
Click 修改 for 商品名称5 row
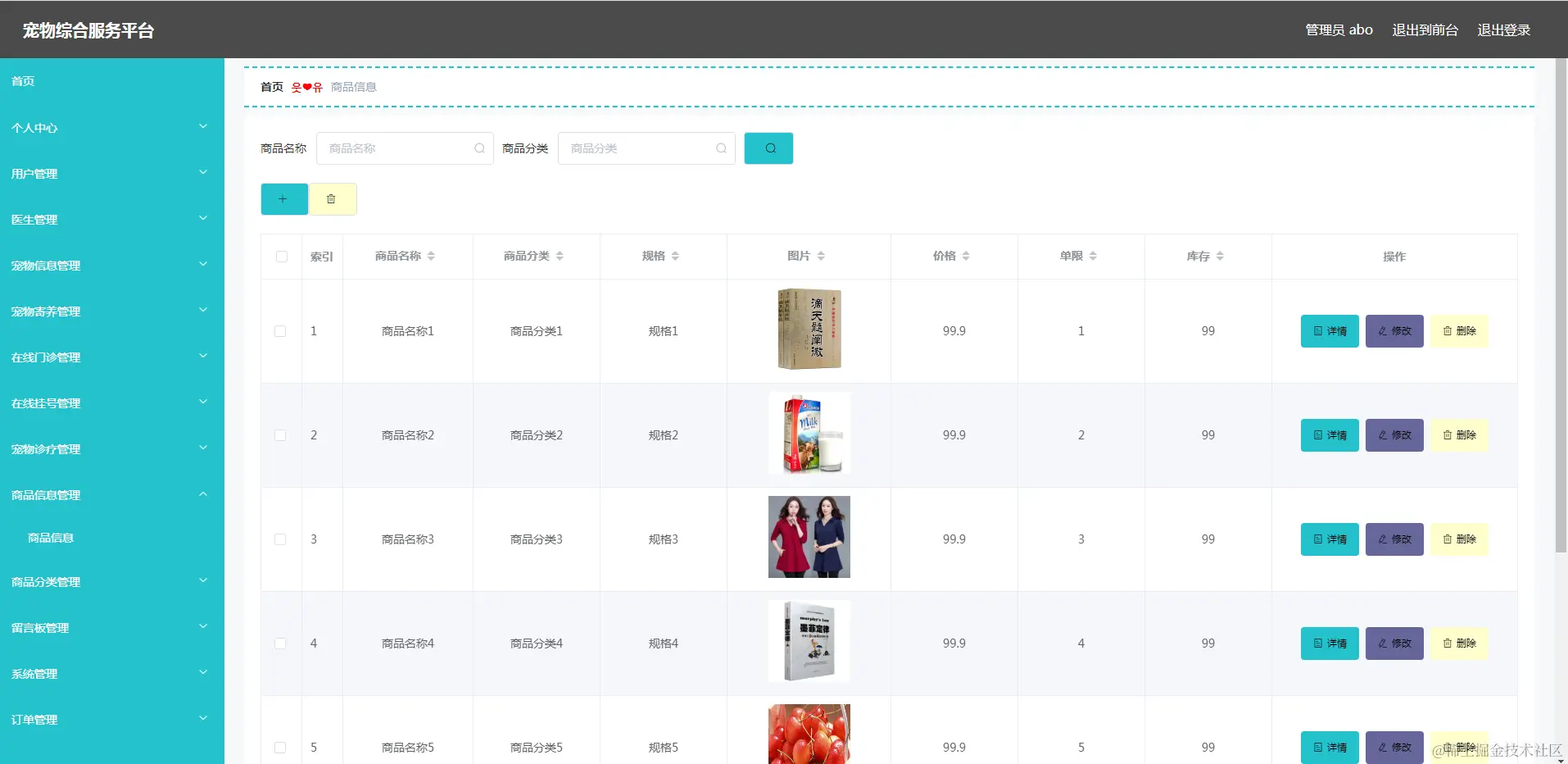[x=1394, y=748]
